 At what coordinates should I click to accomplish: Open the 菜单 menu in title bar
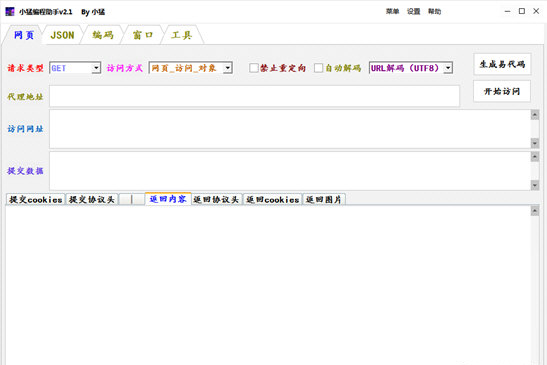tap(392, 12)
